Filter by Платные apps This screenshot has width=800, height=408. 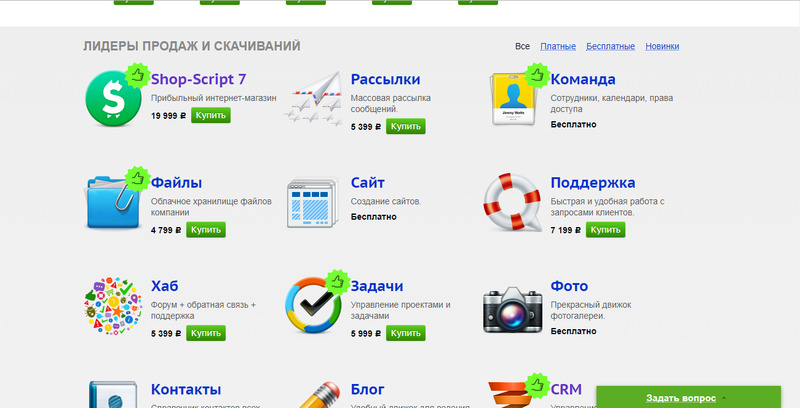pyautogui.click(x=558, y=46)
